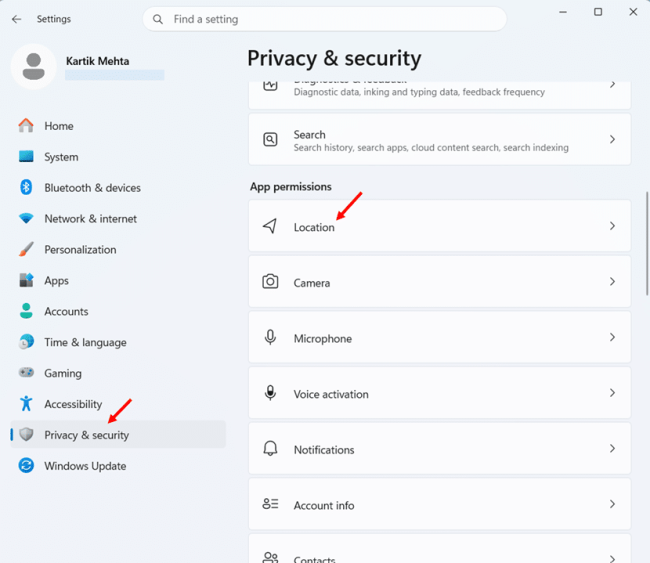Click the search magnifier icon
This screenshot has height=563, width=650.
click(158, 19)
